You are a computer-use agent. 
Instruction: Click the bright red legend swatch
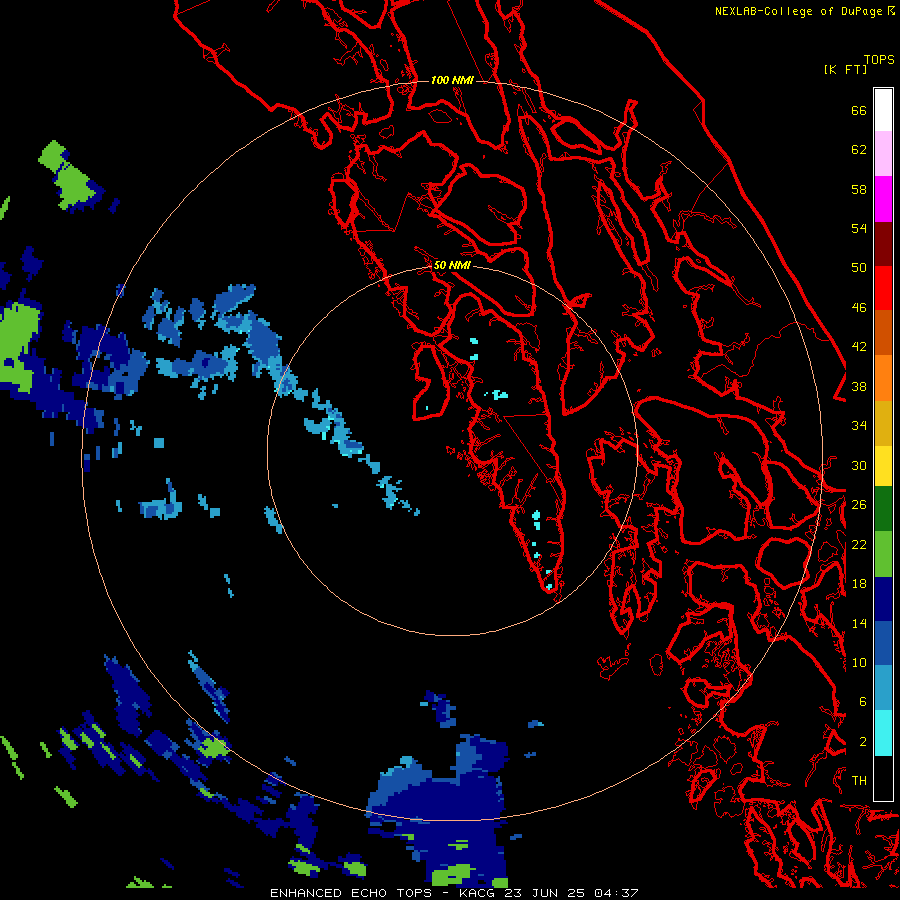883,288
